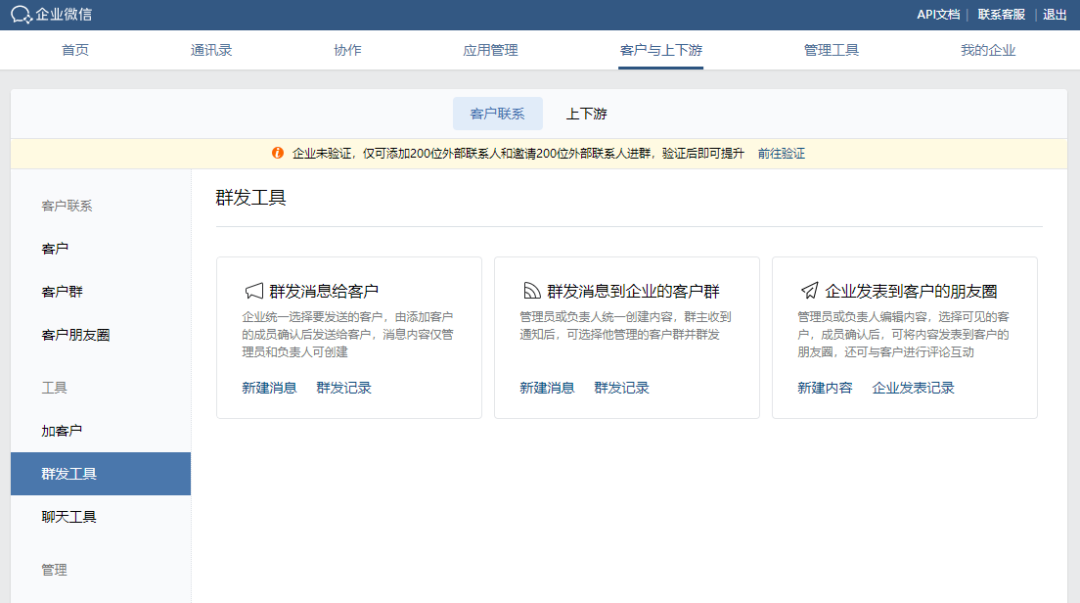1080x603 pixels.
Task: Switch to the 上下游 sub-tab
Action: click(586, 114)
